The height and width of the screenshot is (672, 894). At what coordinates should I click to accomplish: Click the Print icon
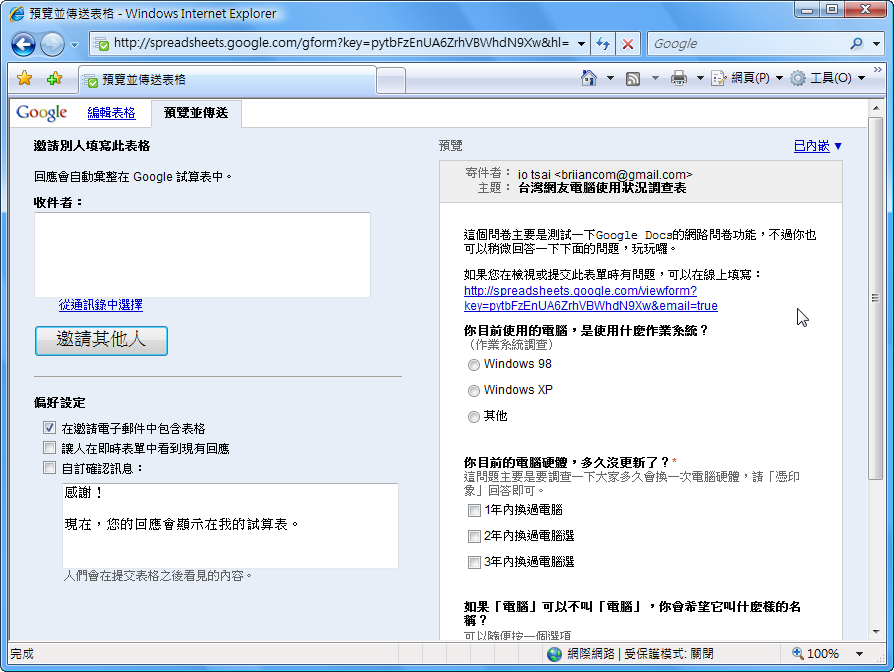pos(678,78)
